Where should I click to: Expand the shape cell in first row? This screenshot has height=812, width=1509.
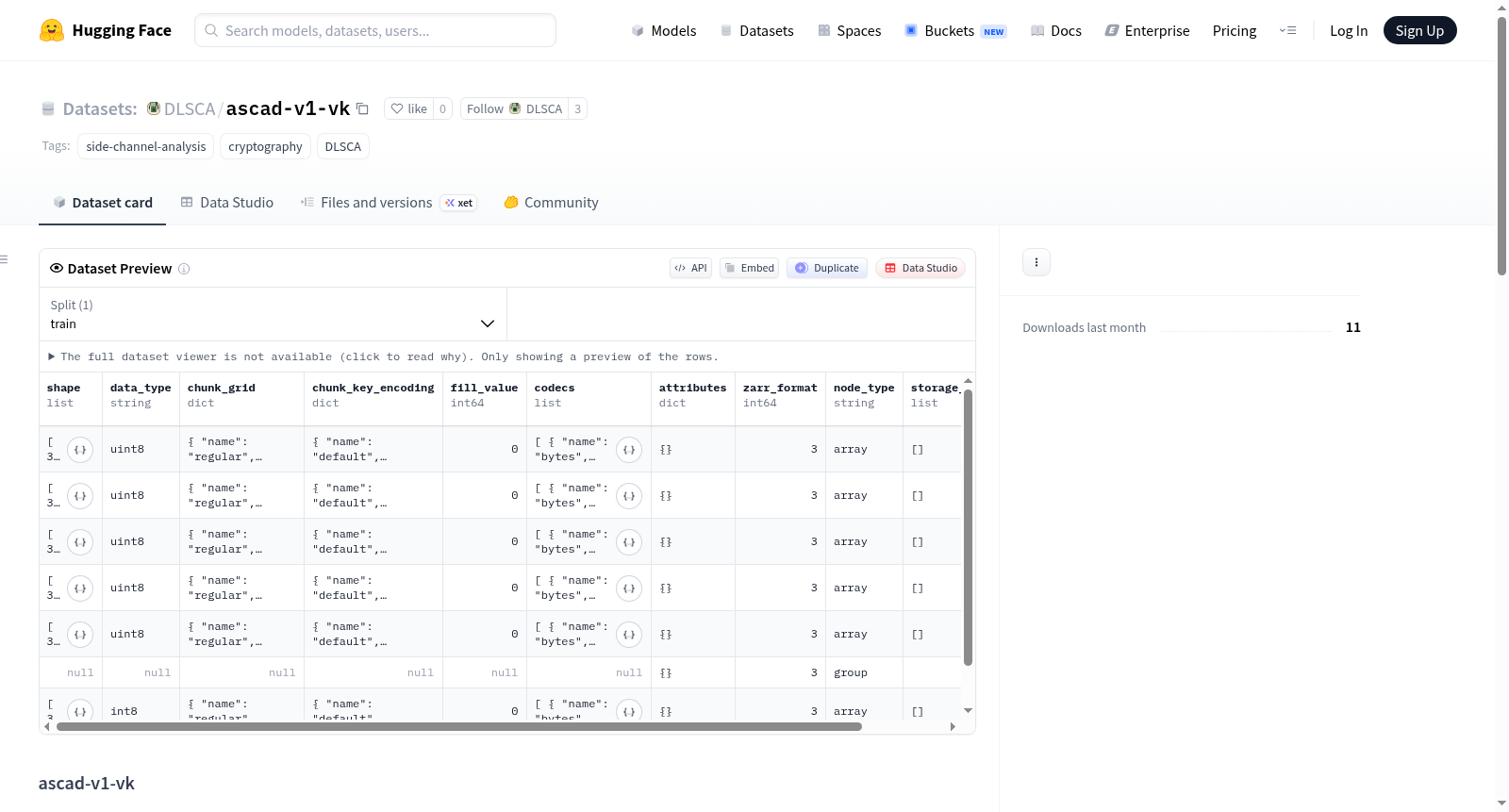(x=80, y=450)
